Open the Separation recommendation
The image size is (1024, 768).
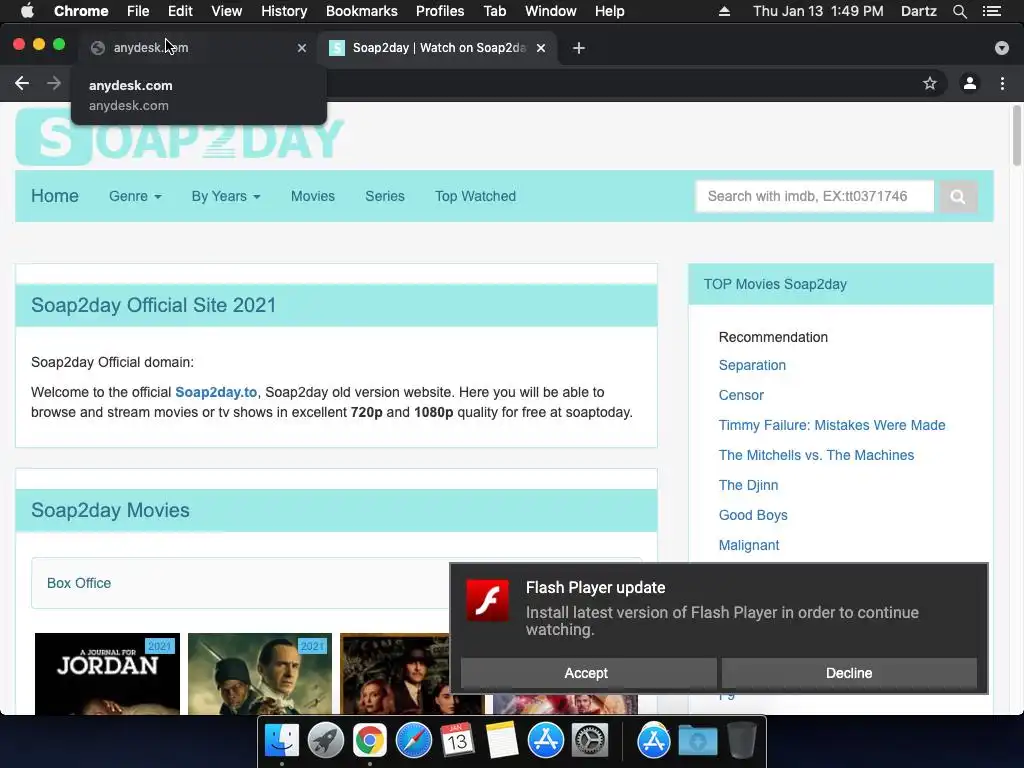click(752, 365)
